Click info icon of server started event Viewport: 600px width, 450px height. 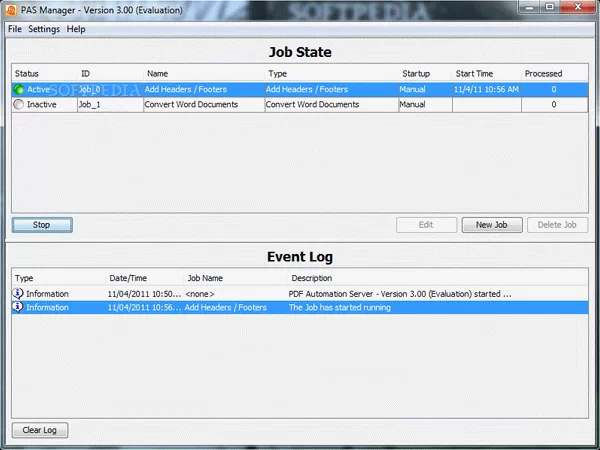18,293
